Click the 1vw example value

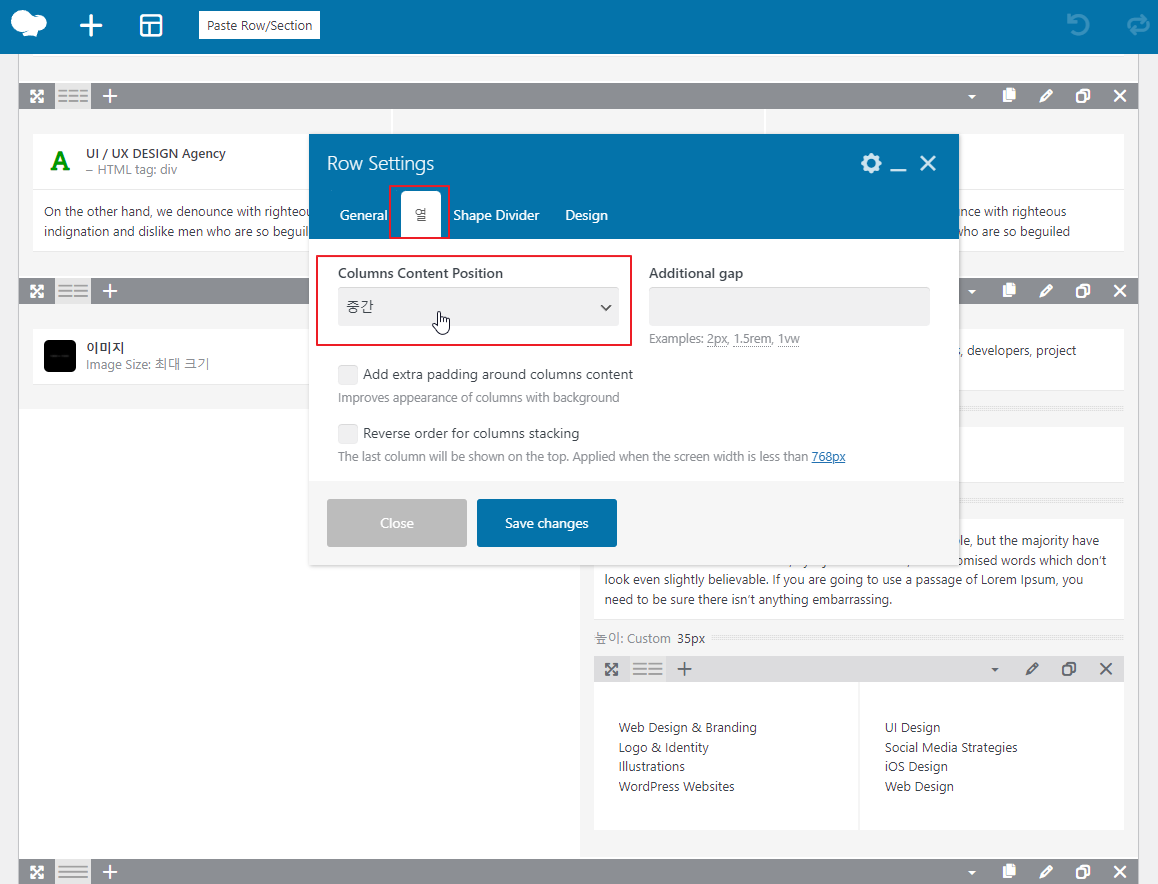tap(789, 339)
